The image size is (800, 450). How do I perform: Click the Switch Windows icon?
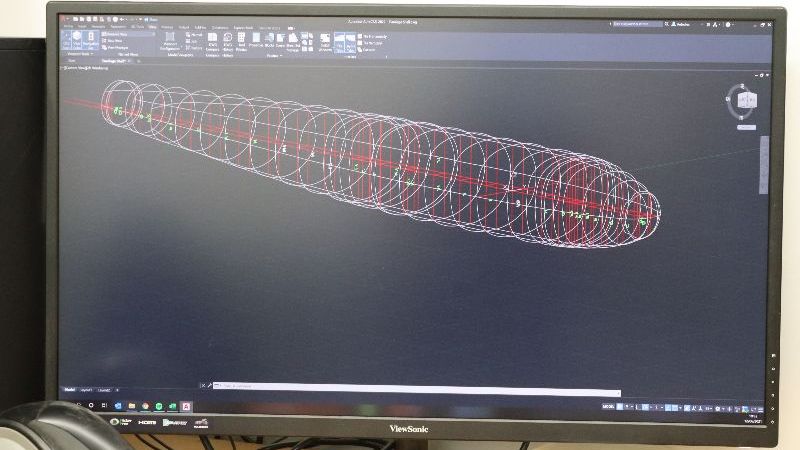click(325, 43)
